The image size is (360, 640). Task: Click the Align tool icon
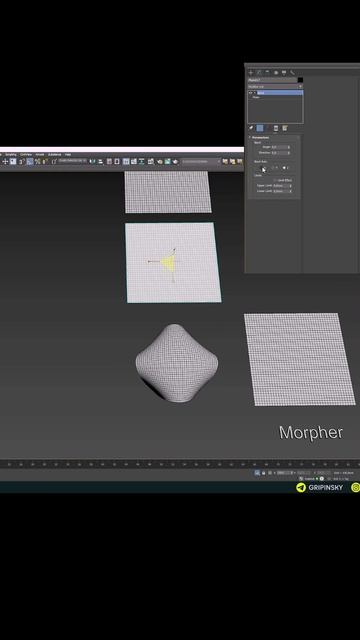[100, 161]
